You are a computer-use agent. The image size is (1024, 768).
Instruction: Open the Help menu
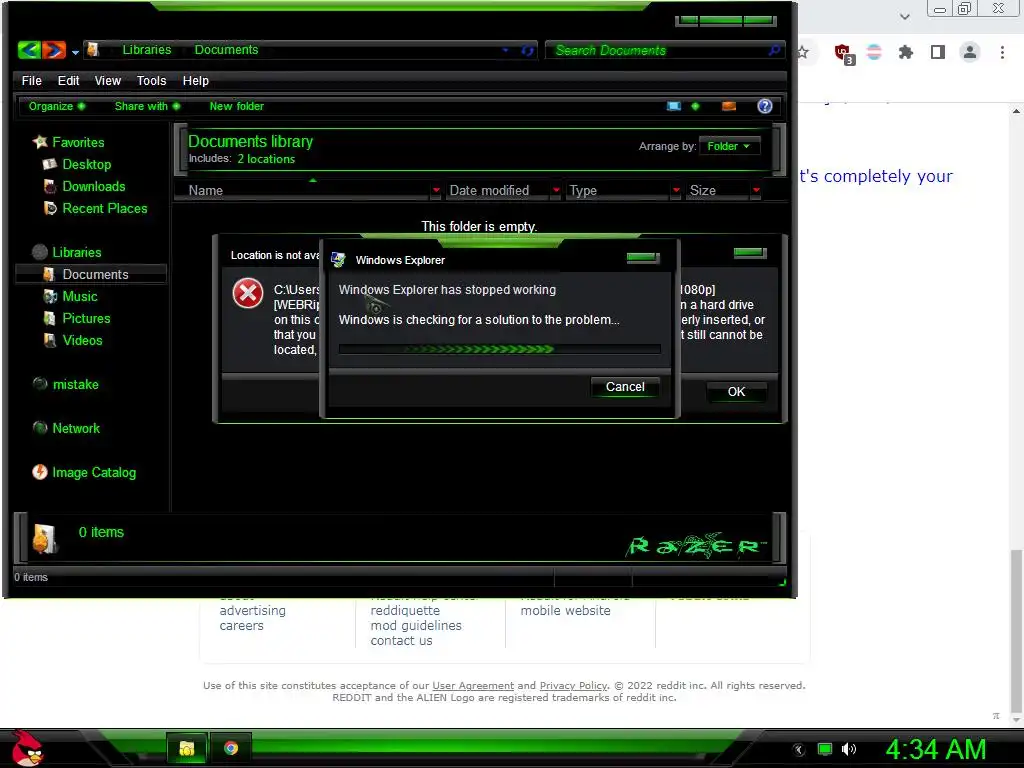(x=195, y=80)
